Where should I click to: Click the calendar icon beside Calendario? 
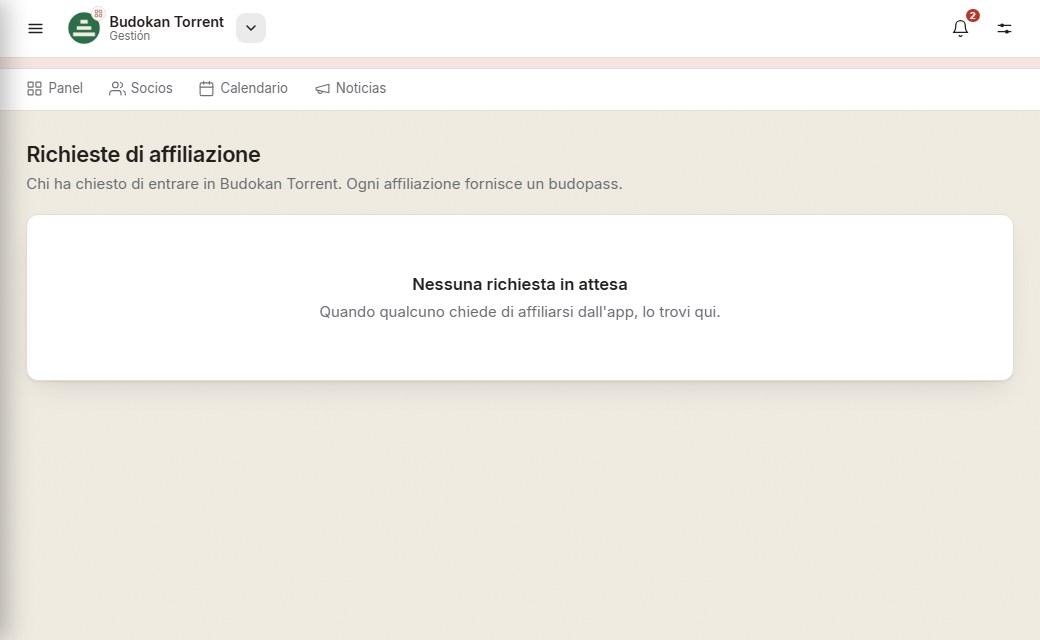tap(206, 88)
